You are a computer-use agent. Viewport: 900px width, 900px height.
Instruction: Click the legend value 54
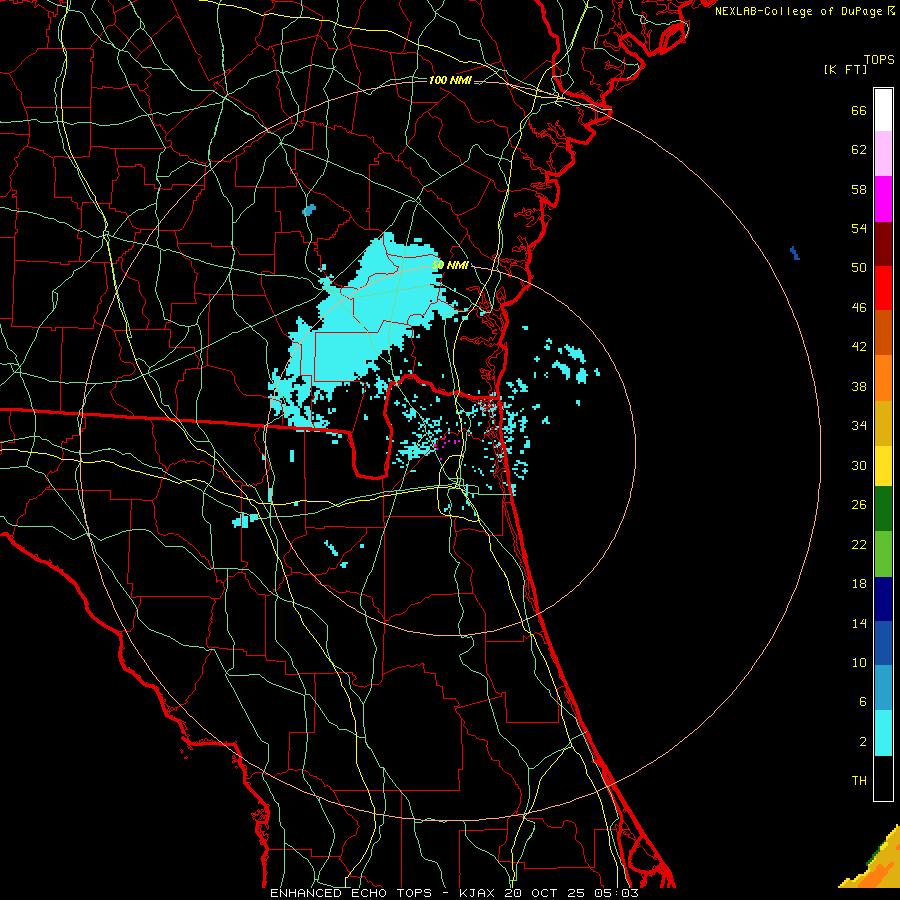pyautogui.click(x=859, y=228)
